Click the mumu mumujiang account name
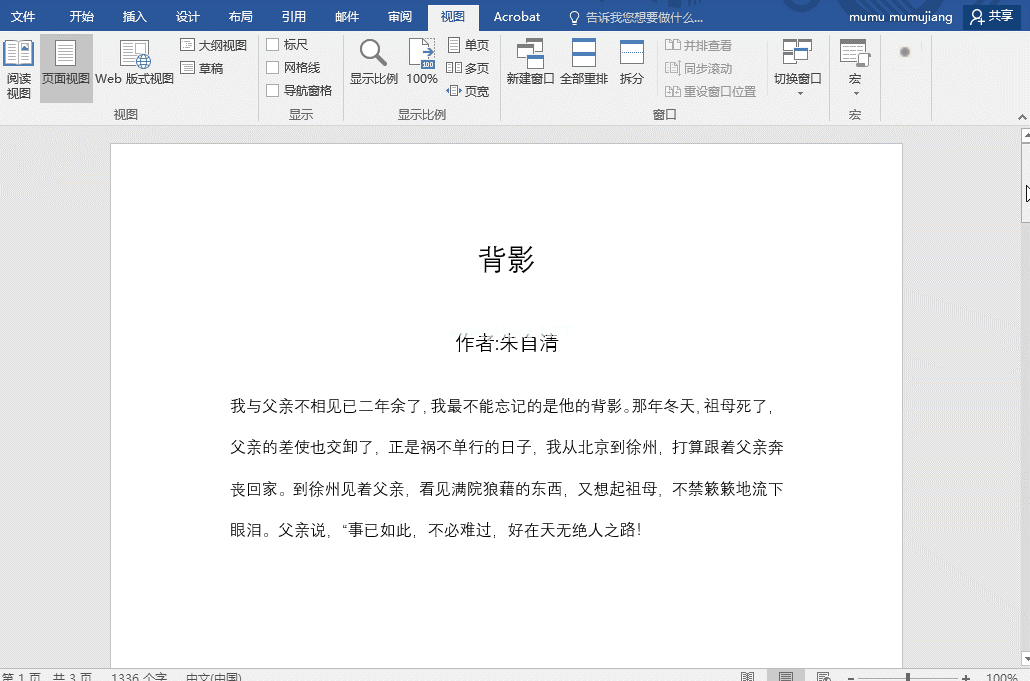1030x681 pixels. (x=901, y=17)
